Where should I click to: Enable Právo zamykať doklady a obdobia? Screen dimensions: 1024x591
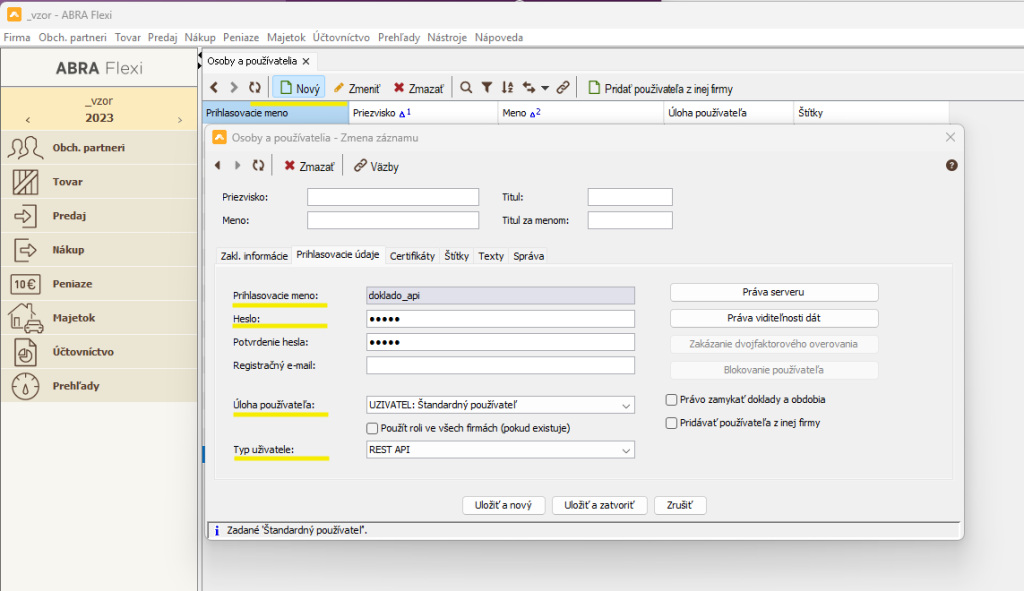671,400
